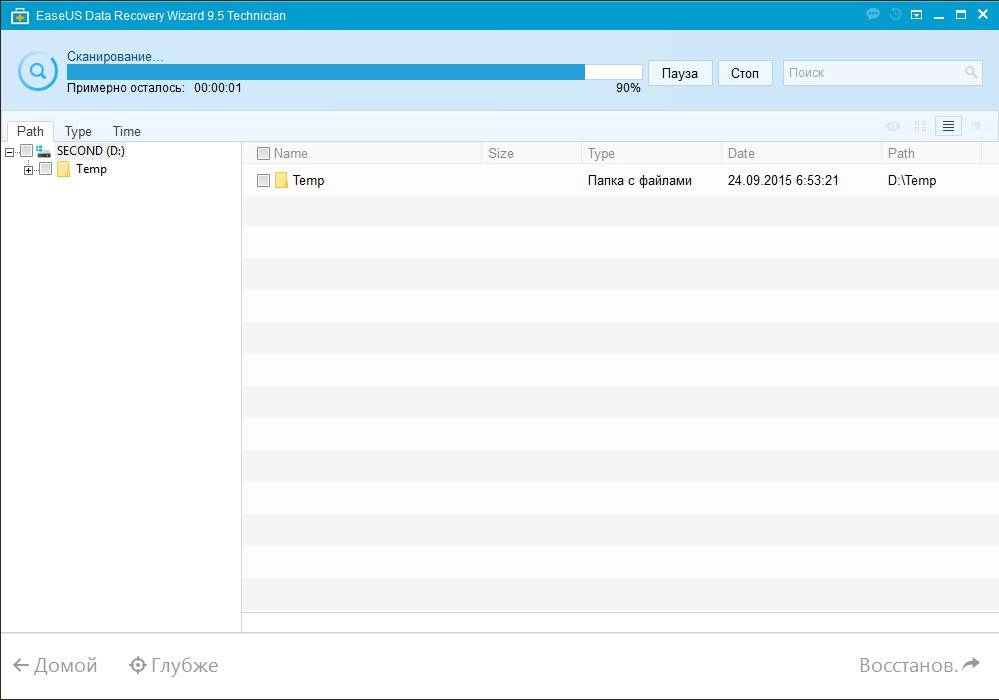The height and width of the screenshot is (700, 999).
Task: Check the Temp row checkbox in list
Action: pos(263,180)
